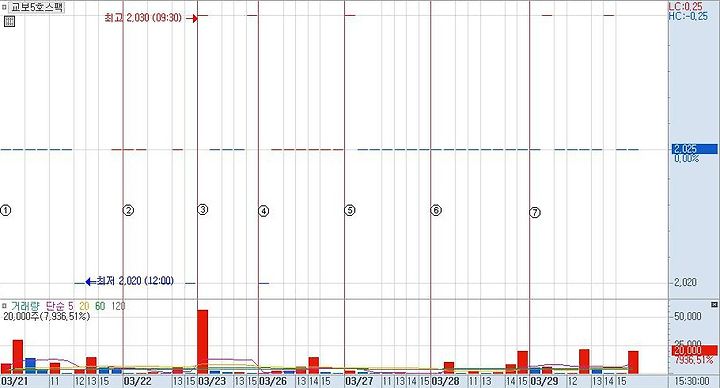Click the red volume bar at 14 on 03/26

click(314, 366)
